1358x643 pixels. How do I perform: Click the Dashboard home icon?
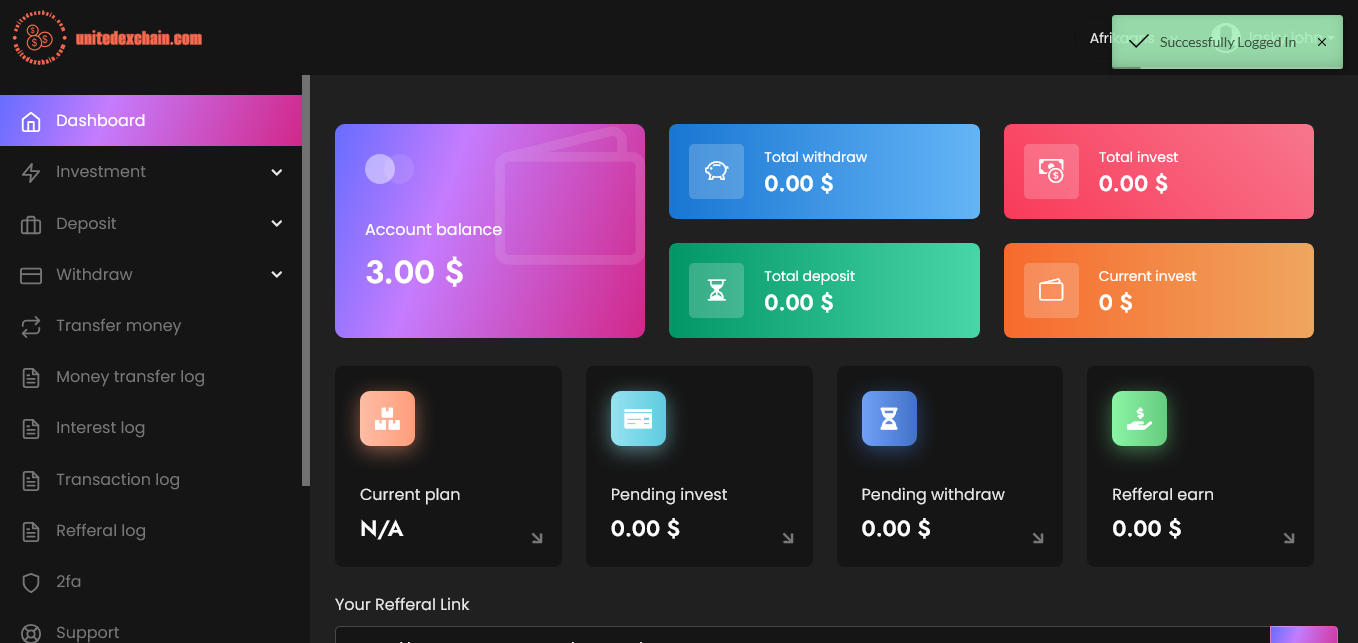click(31, 122)
